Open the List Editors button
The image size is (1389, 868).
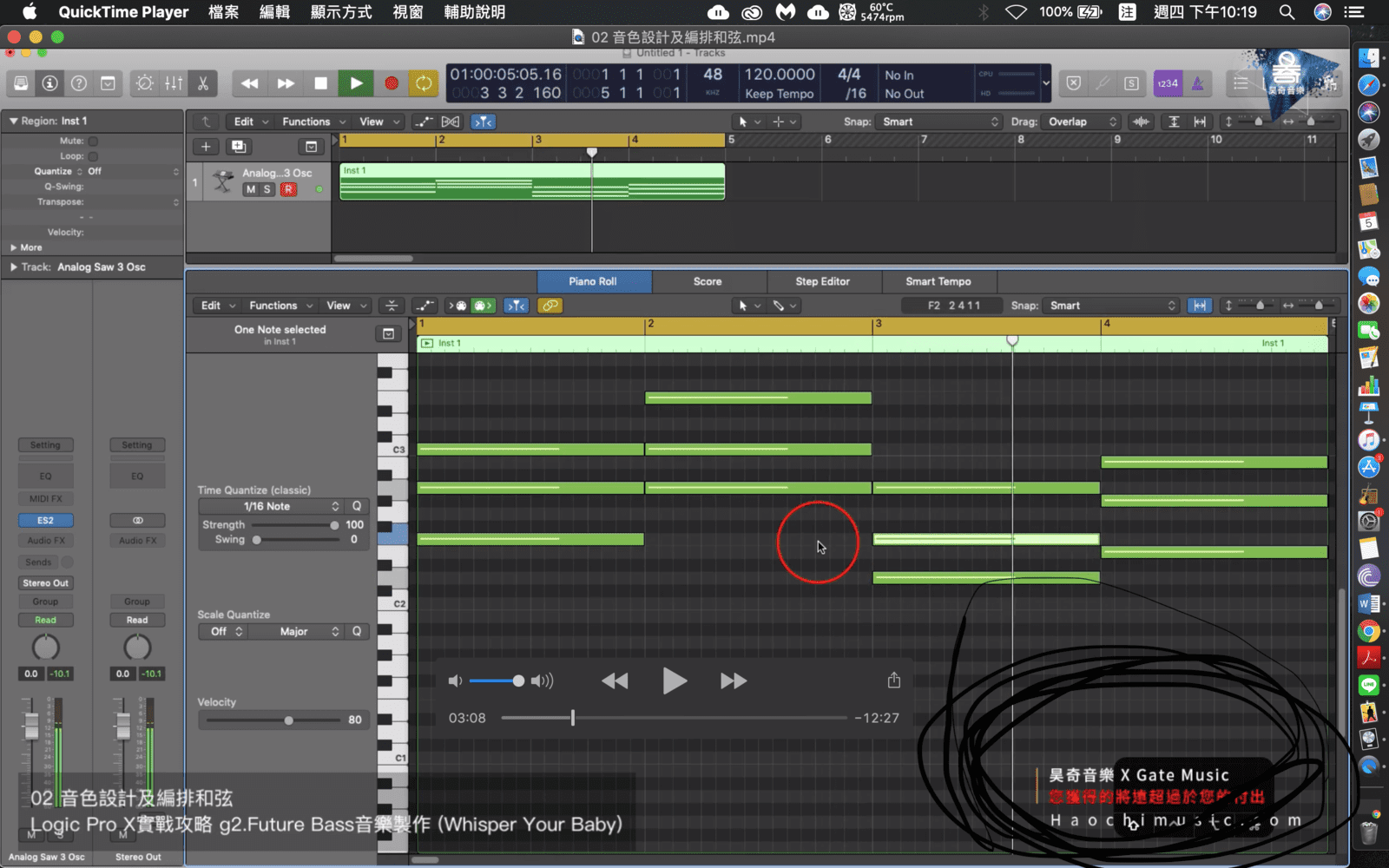(1241, 83)
